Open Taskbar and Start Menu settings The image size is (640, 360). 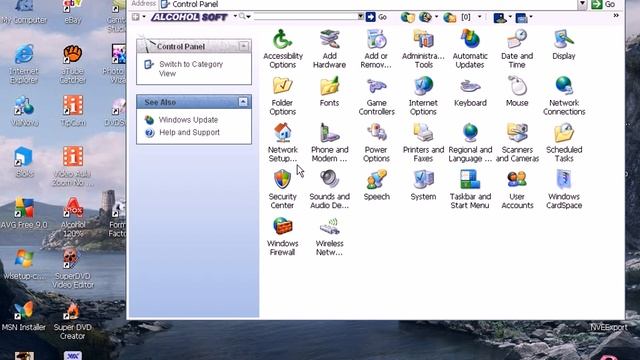click(470, 190)
